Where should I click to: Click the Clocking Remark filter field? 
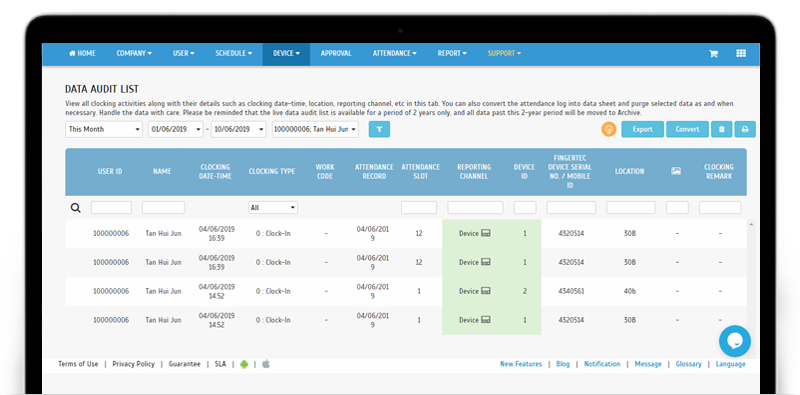click(720, 208)
